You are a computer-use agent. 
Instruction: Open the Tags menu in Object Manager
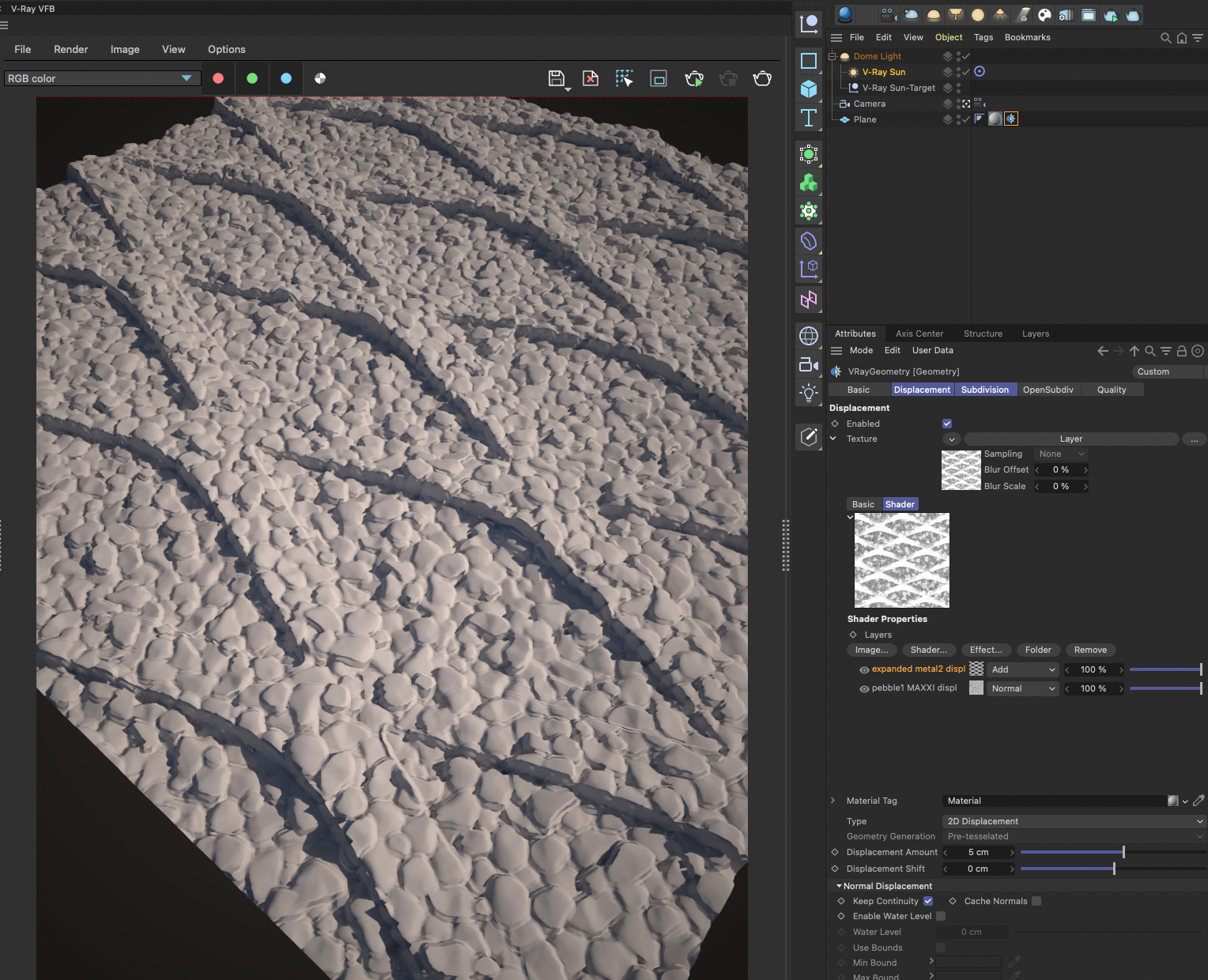click(983, 37)
